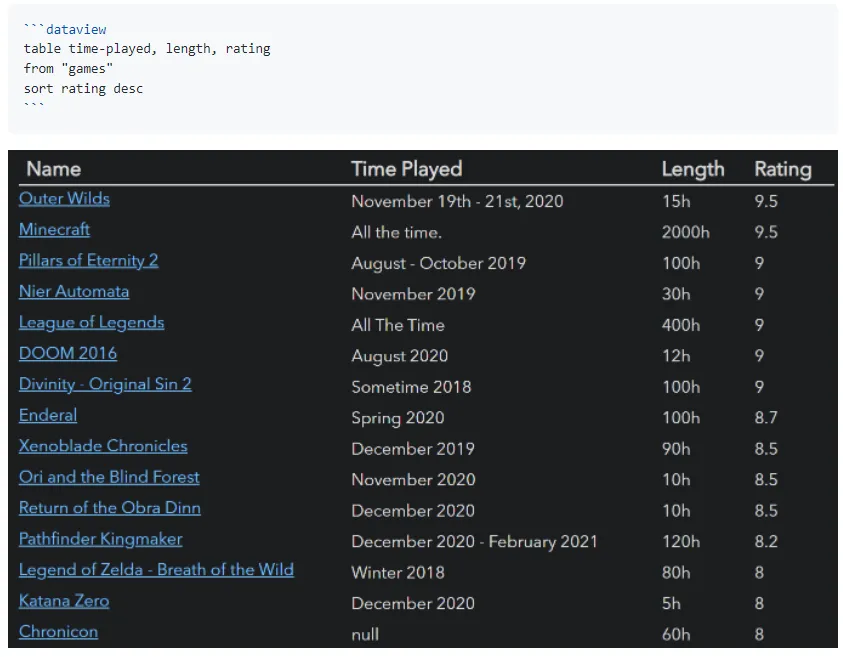Open the DOOM 2016 note
The height and width of the screenshot is (657, 843).
[x=67, y=354]
